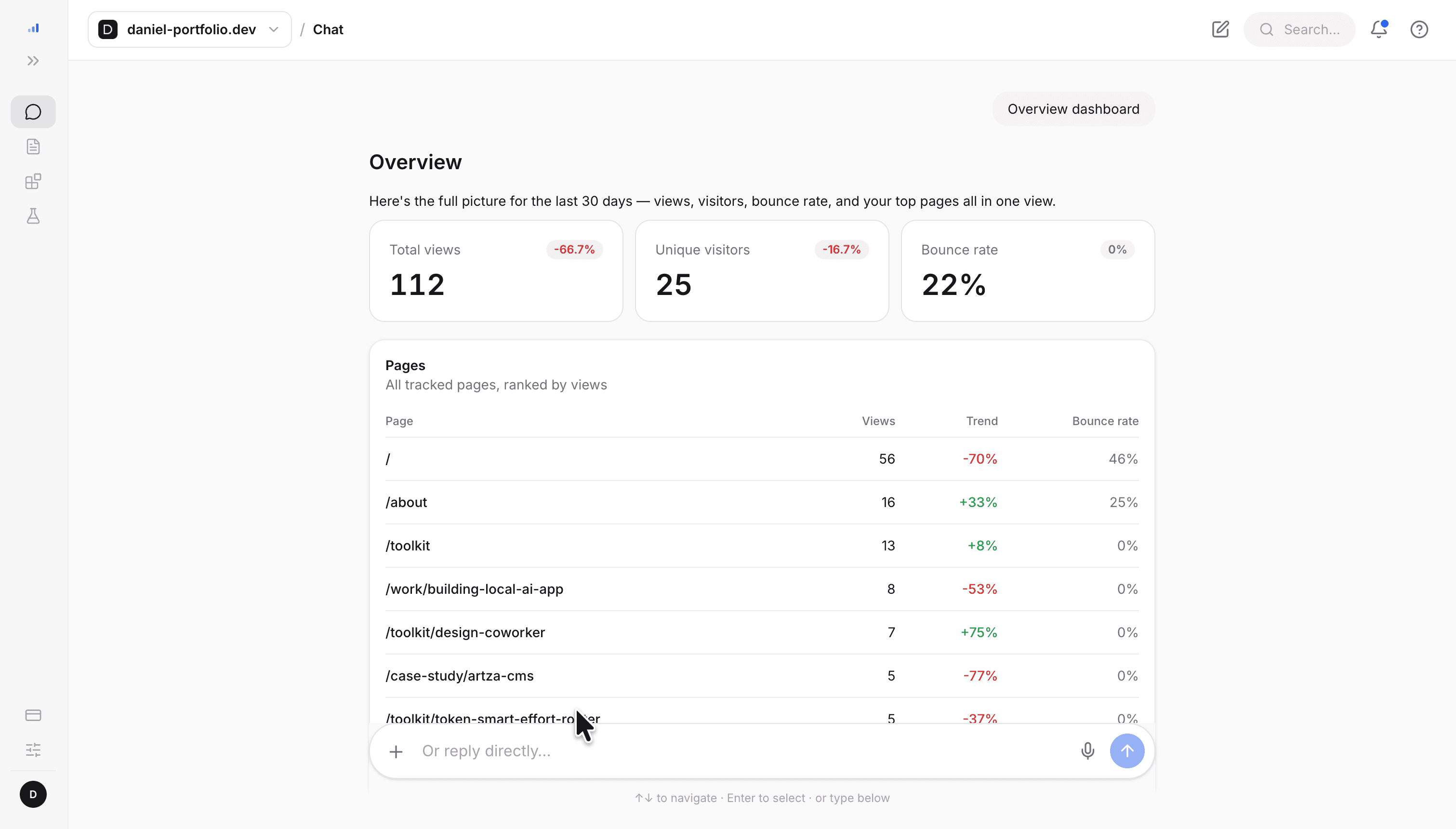Image resolution: width=1456 pixels, height=829 pixels.
Task: Click the analytics logo icon
Action: 33,28
